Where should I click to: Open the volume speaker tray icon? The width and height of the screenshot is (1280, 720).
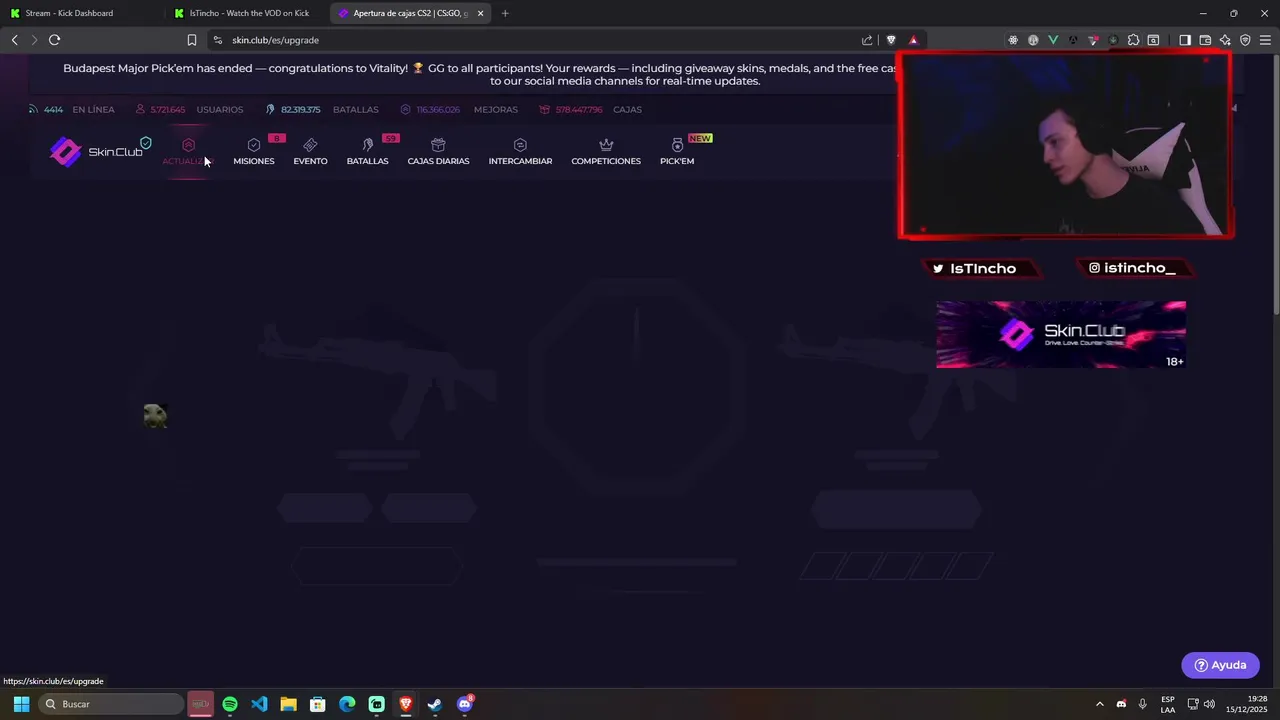(x=1209, y=704)
